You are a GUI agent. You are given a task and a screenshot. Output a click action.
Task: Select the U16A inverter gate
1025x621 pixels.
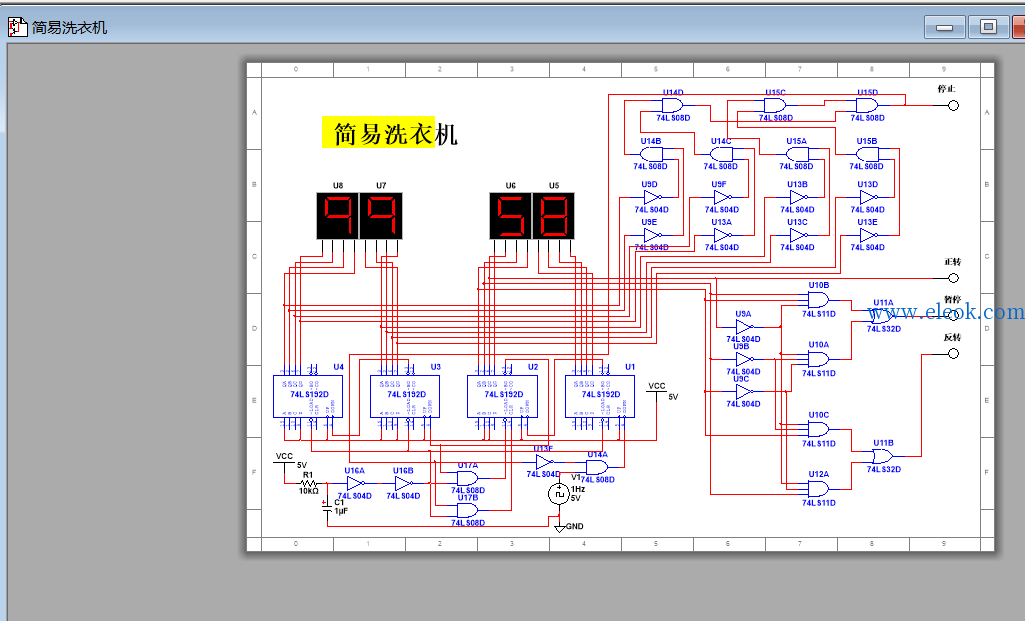click(355, 484)
